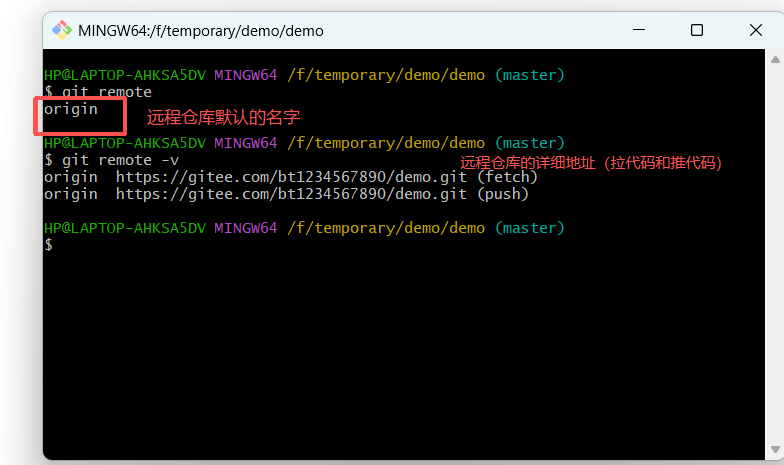Click the 'git remote -v' command text

click(120, 160)
